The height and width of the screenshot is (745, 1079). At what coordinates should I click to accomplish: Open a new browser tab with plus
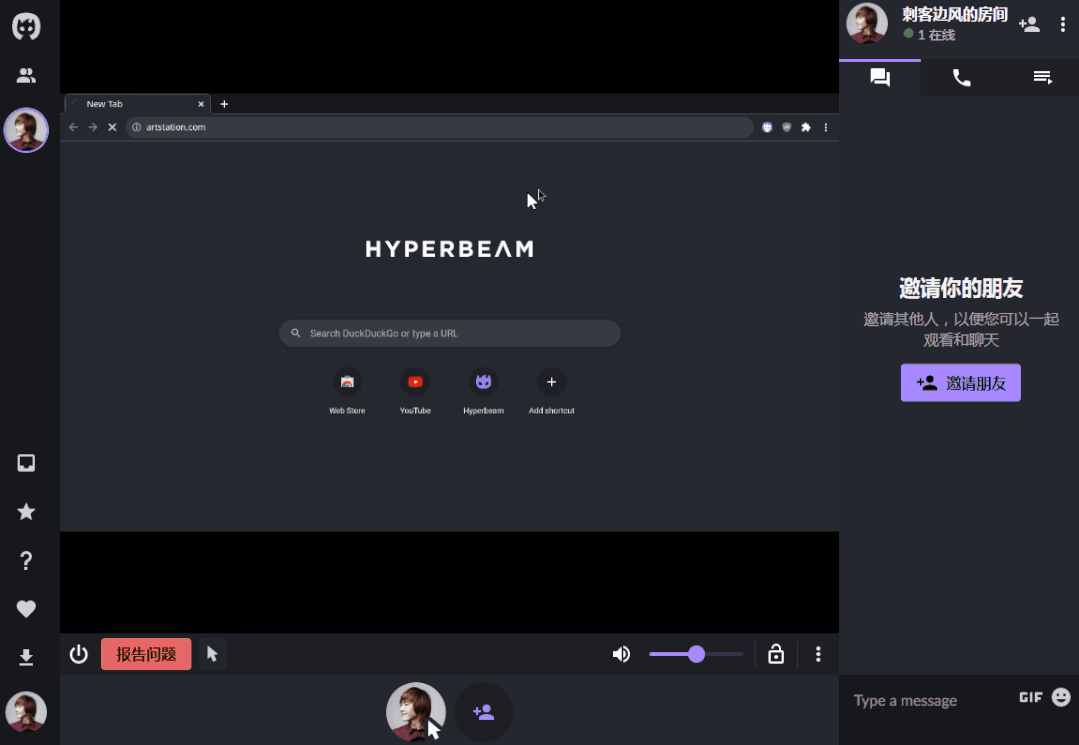(x=224, y=104)
